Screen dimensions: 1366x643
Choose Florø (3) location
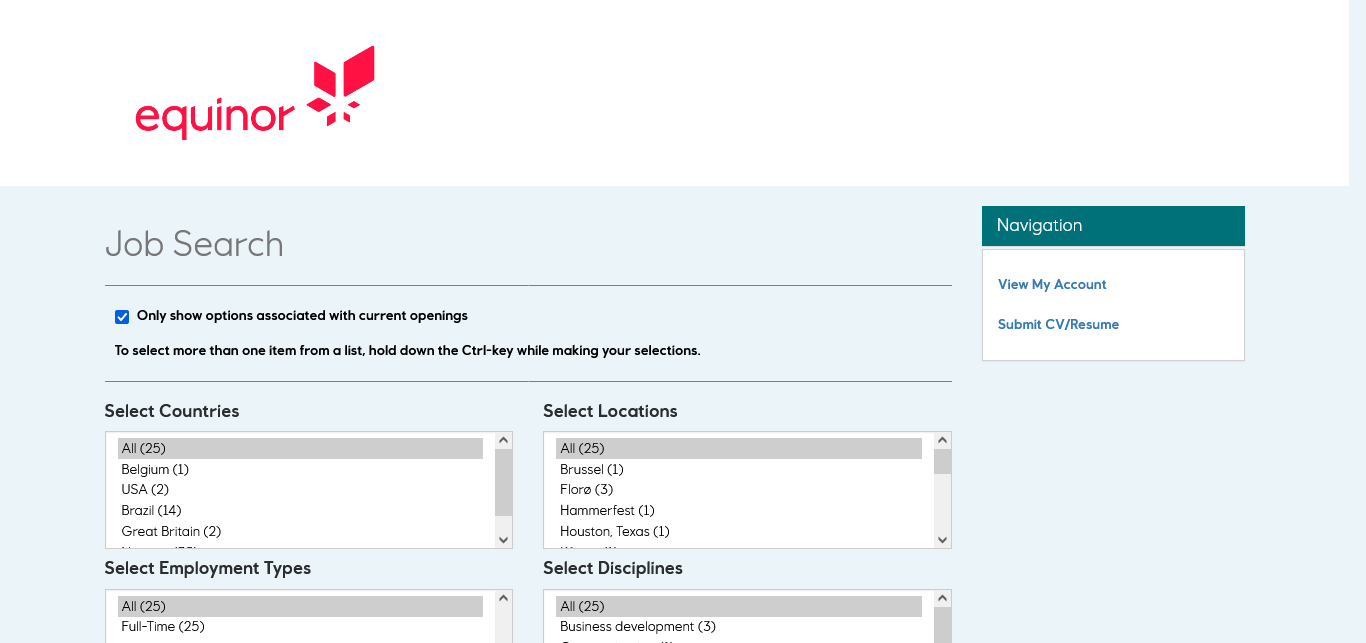(586, 490)
